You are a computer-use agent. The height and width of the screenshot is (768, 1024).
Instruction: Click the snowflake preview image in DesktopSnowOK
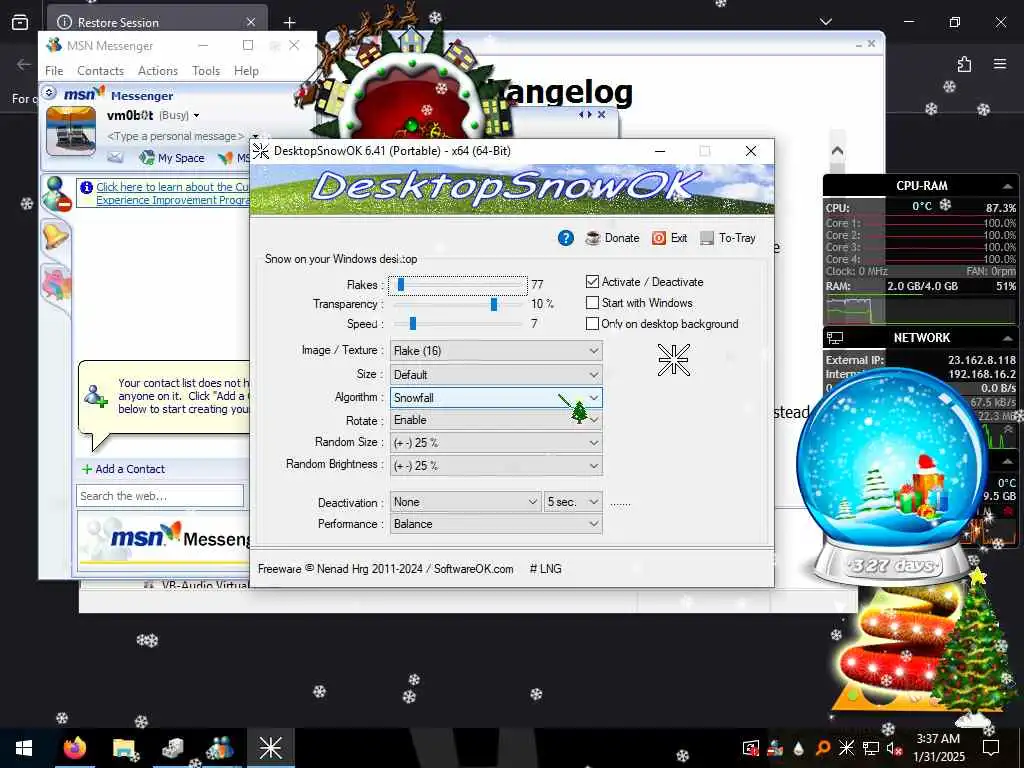click(673, 360)
